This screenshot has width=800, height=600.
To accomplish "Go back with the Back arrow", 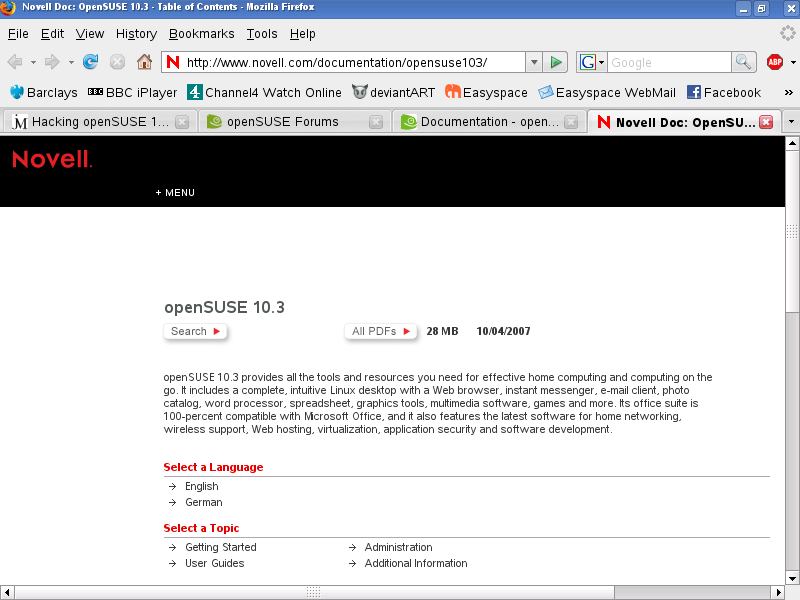I will (x=15, y=62).
